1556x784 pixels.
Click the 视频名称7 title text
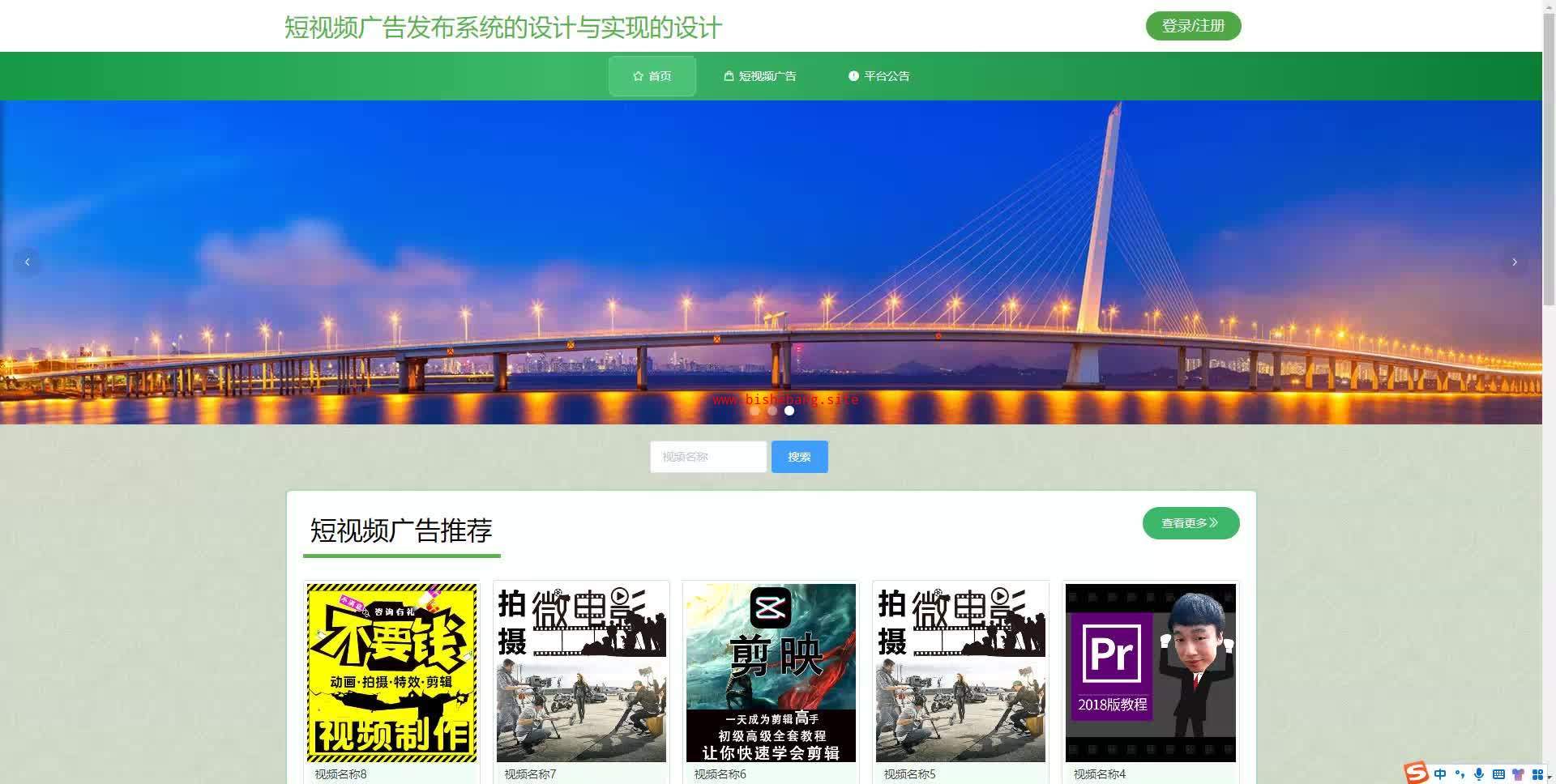pos(530,774)
